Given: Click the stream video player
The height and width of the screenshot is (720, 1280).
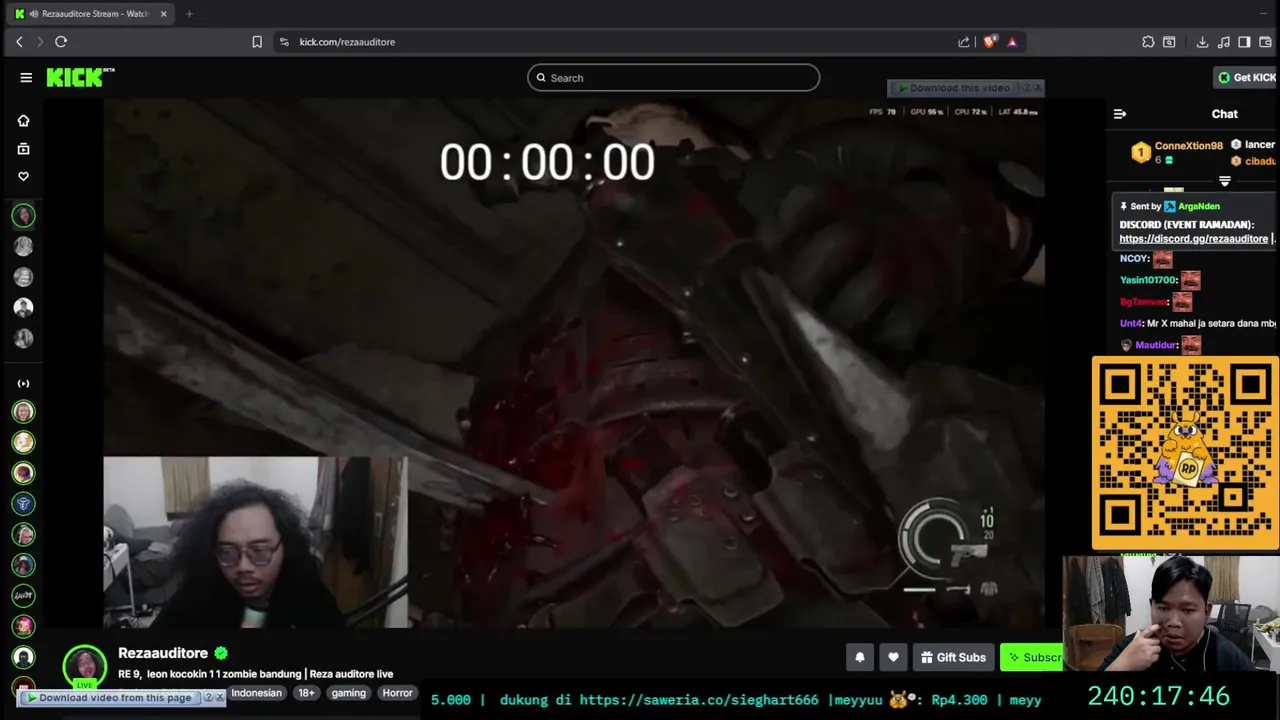Looking at the screenshot, I should tap(574, 363).
